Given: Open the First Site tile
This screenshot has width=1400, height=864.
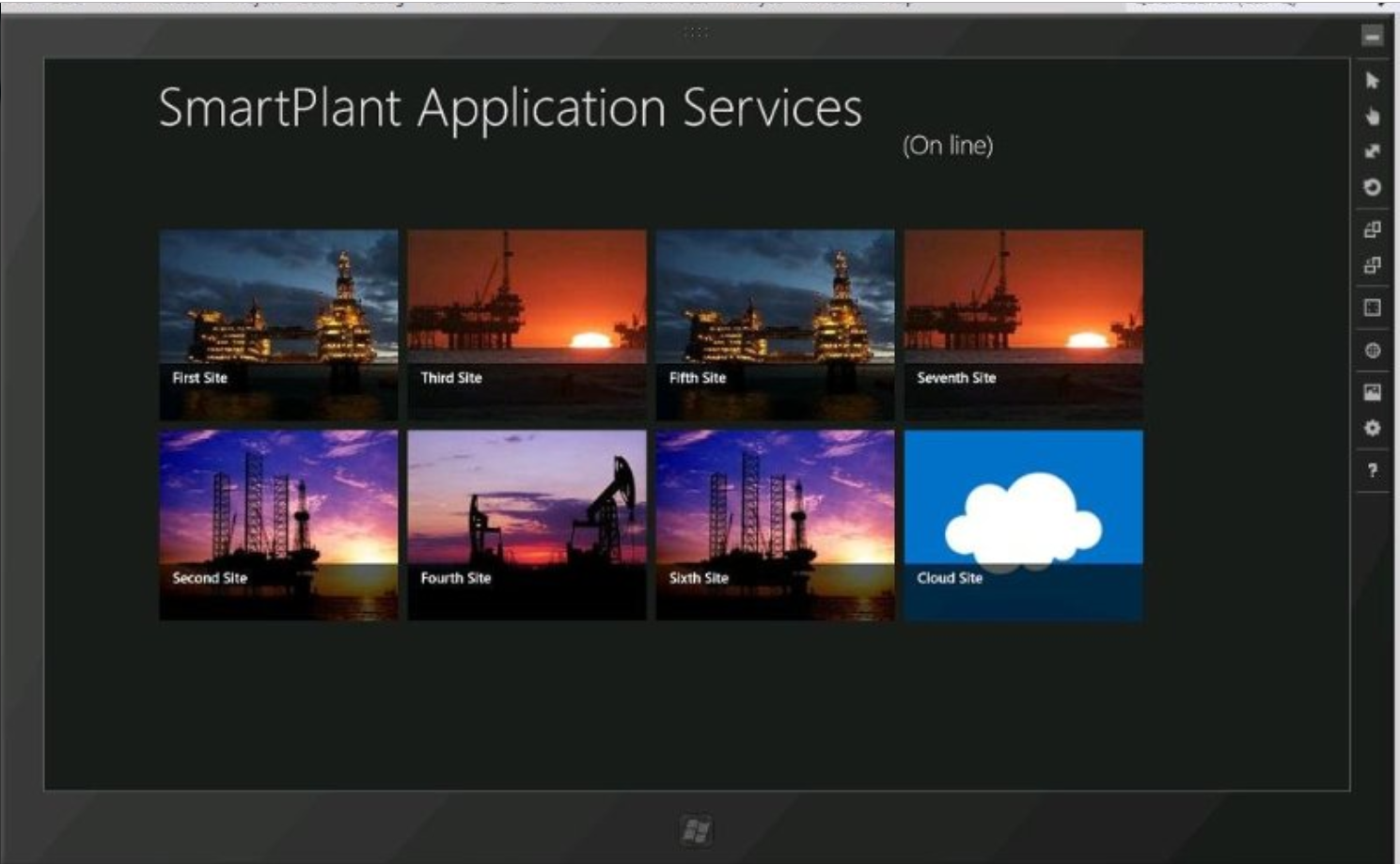Looking at the screenshot, I should [278, 325].
